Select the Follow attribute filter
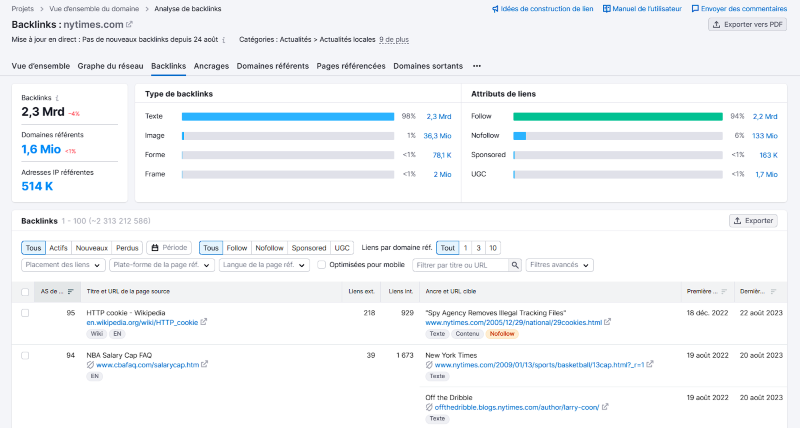 pyautogui.click(x=237, y=248)
